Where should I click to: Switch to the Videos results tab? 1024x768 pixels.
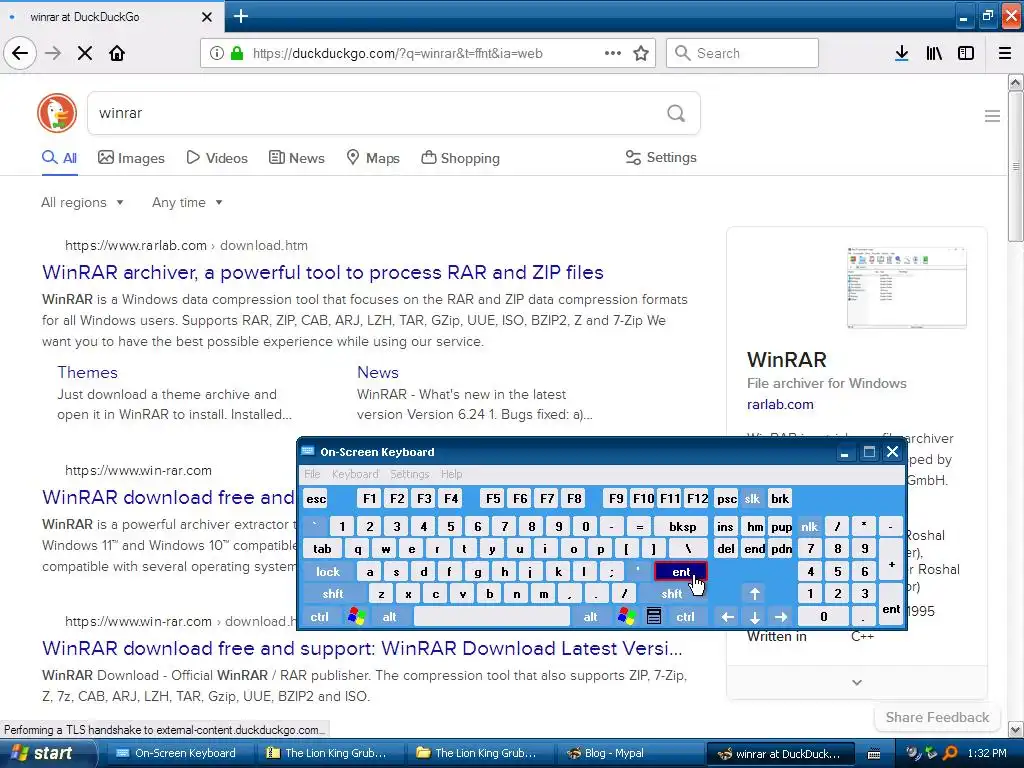[x=217, y=158]
